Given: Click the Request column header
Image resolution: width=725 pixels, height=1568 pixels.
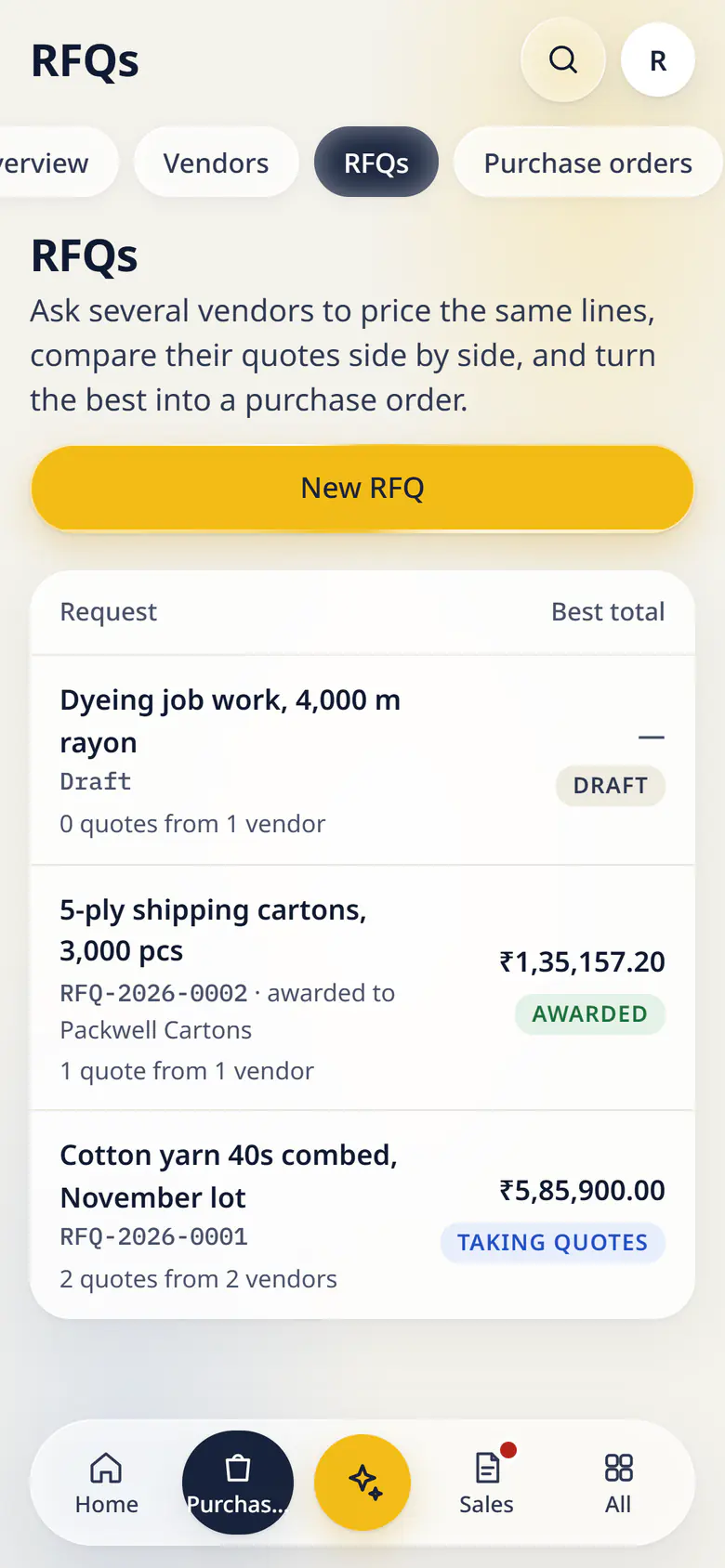Looking at the screenshot, I should pyautogui.click(x=109, y=611).
